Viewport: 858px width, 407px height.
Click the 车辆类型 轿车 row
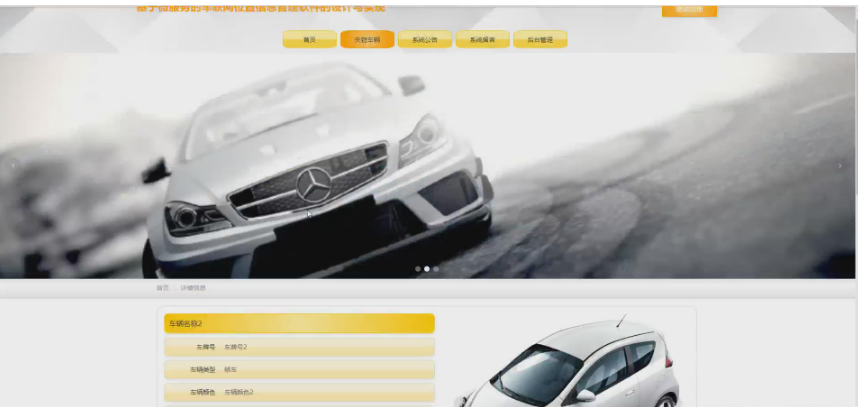299,370
